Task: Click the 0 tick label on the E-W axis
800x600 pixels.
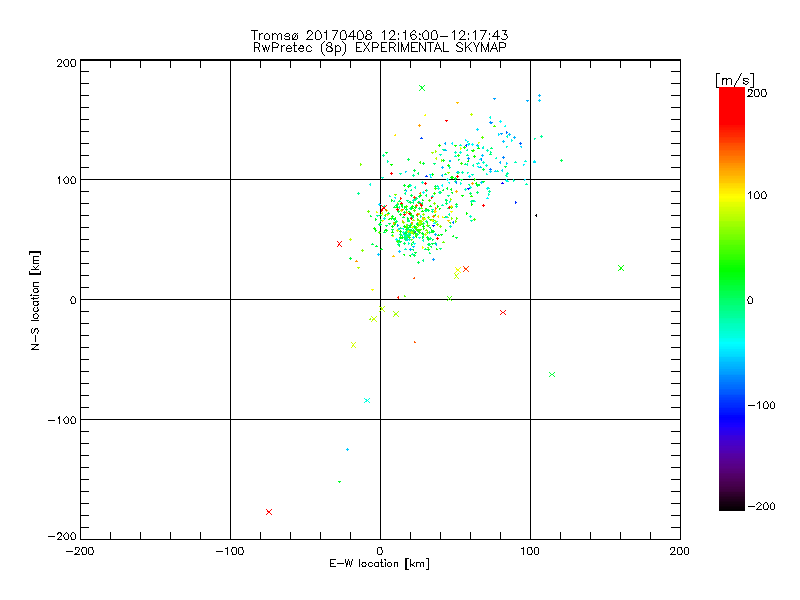Action: (x=380, y=551)
